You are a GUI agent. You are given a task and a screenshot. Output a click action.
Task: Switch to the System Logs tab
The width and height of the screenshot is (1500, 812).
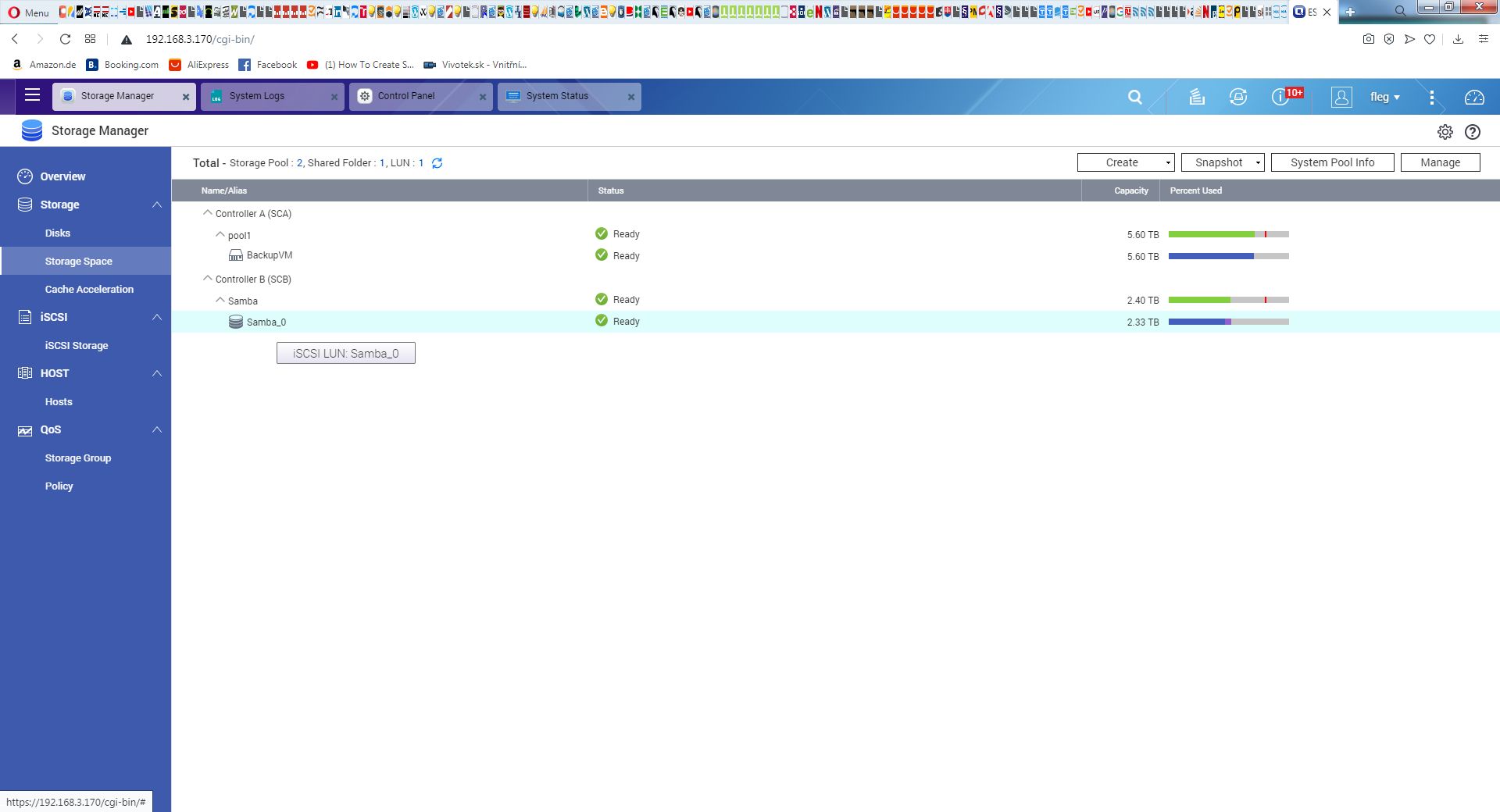pos(273,96)
